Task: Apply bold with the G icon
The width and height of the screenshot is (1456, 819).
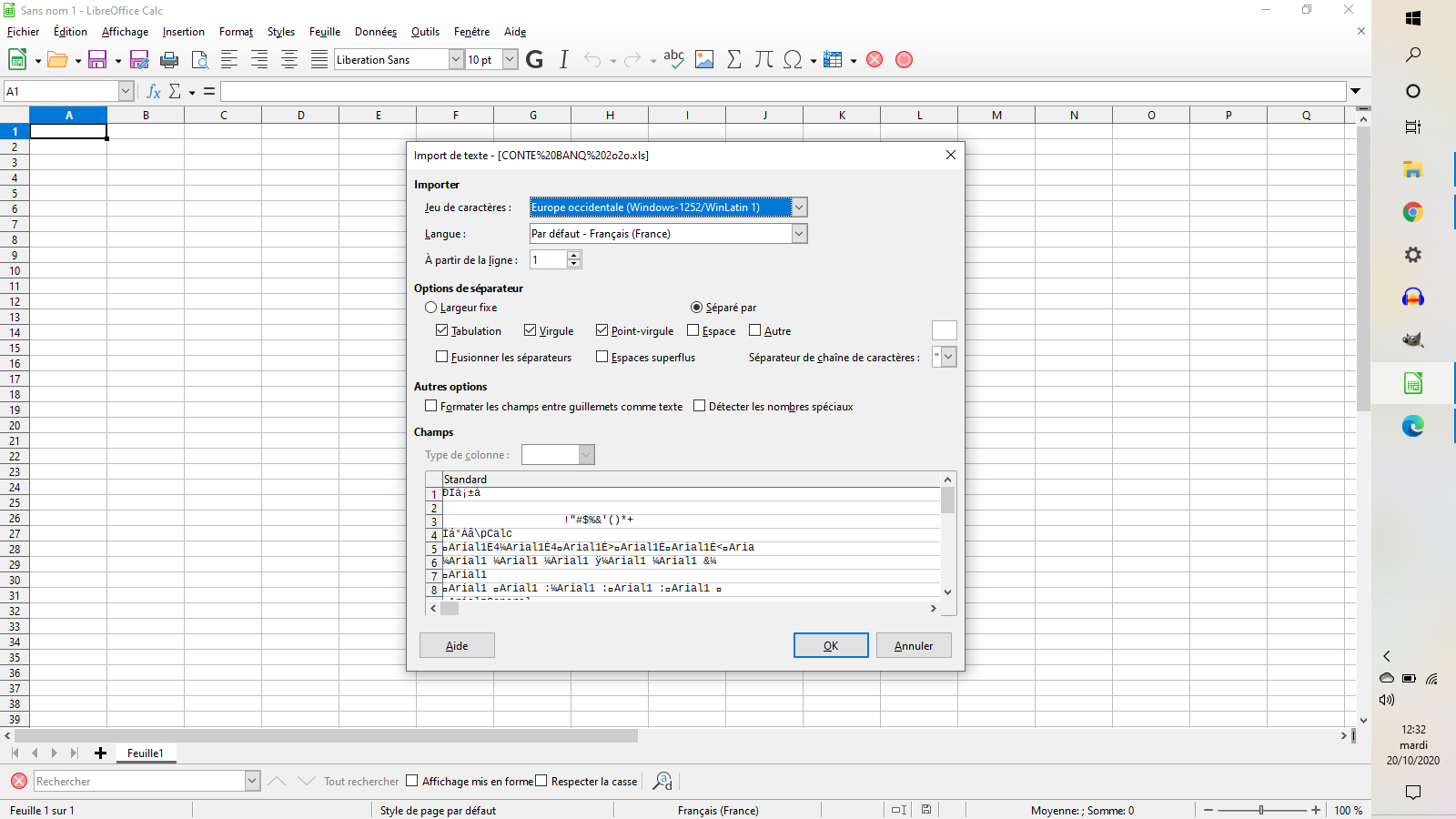Action: [x=534, y=59]
